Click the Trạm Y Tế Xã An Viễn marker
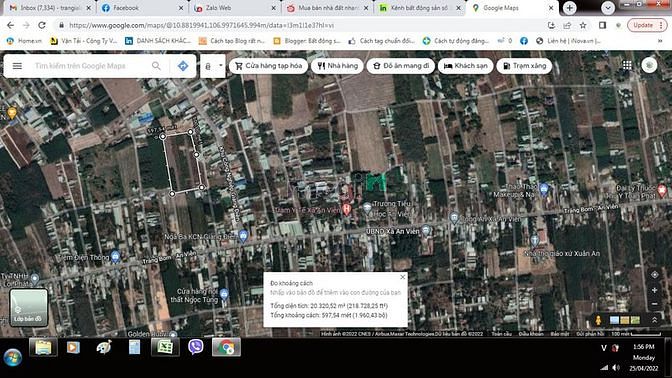Screen dimensions: 672x378 point(347,209)
